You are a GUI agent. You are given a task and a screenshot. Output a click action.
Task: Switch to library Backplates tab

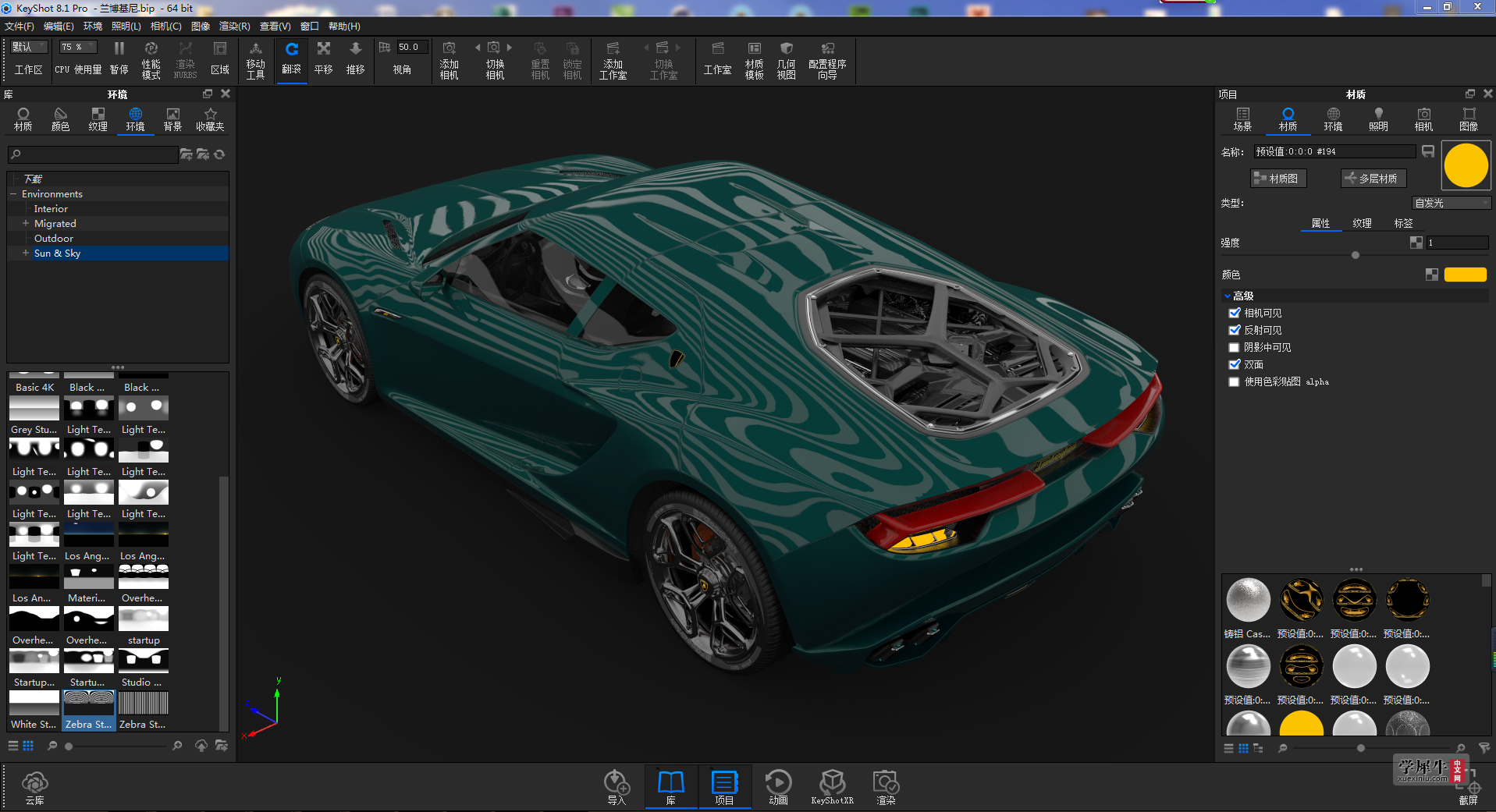[x=172, y=120]
